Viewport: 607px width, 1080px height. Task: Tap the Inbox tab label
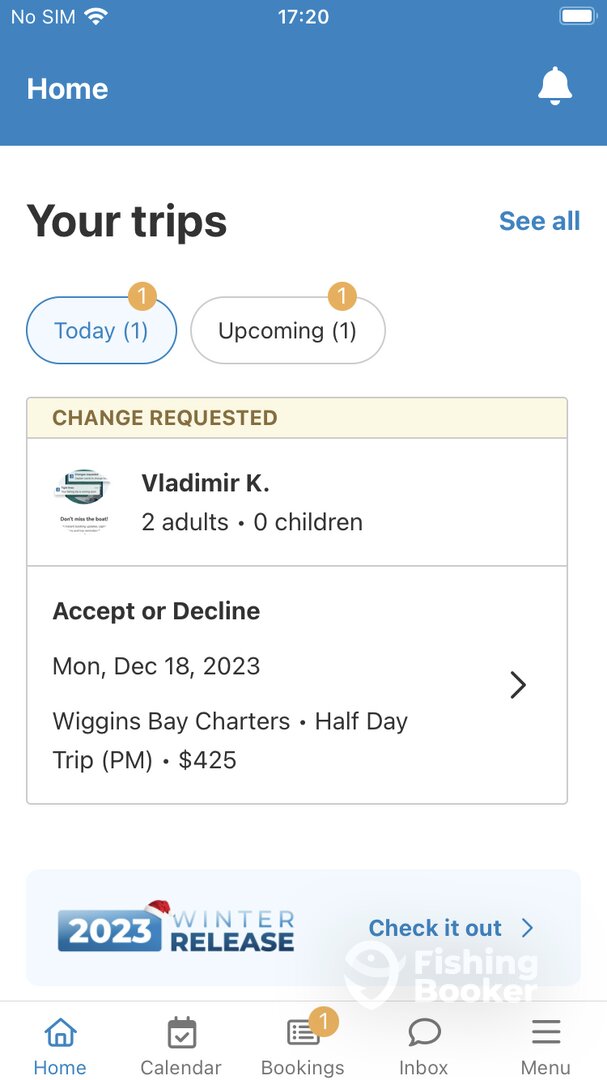pyautogui.click(x=424, y=1067)
